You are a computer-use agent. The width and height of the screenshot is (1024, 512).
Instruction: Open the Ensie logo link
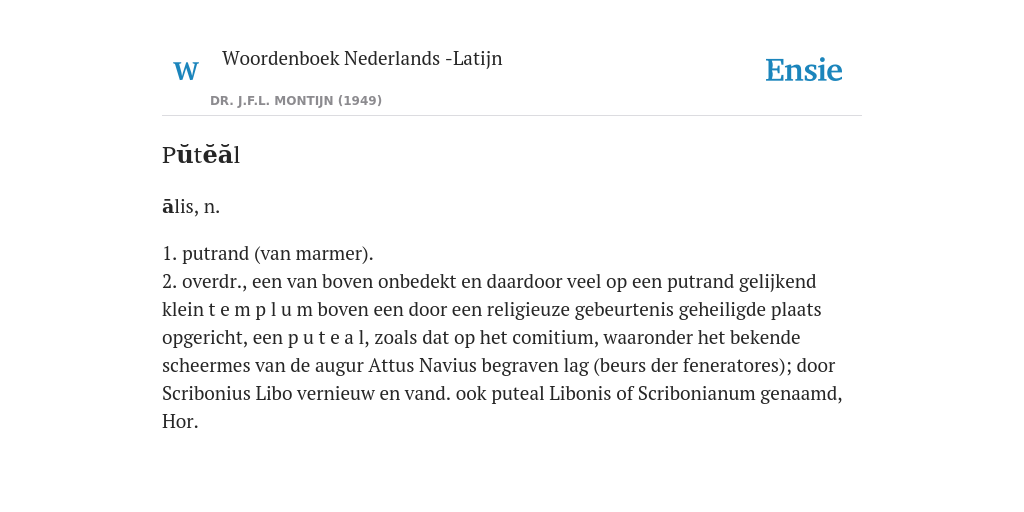click(804, 70)
